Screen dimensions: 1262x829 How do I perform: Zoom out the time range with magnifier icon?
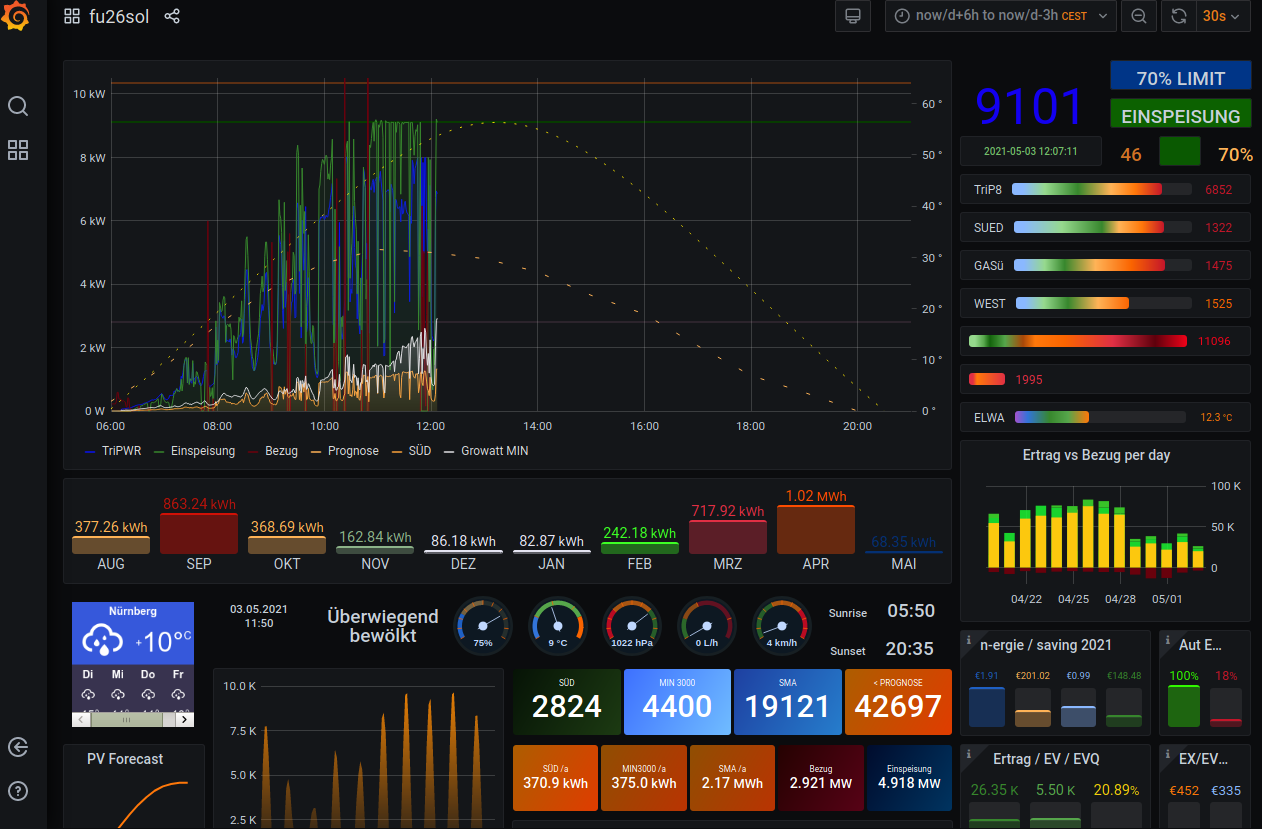pyautogui.click(x=1139, y=17)
